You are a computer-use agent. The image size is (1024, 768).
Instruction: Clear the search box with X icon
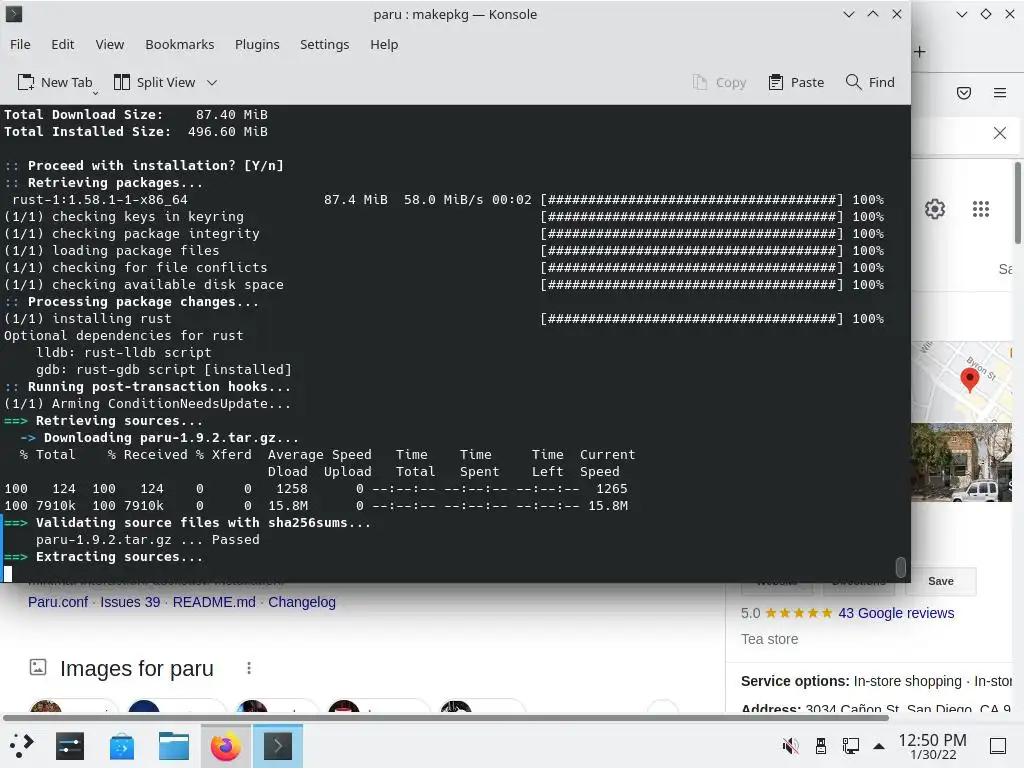point(1000,133)
